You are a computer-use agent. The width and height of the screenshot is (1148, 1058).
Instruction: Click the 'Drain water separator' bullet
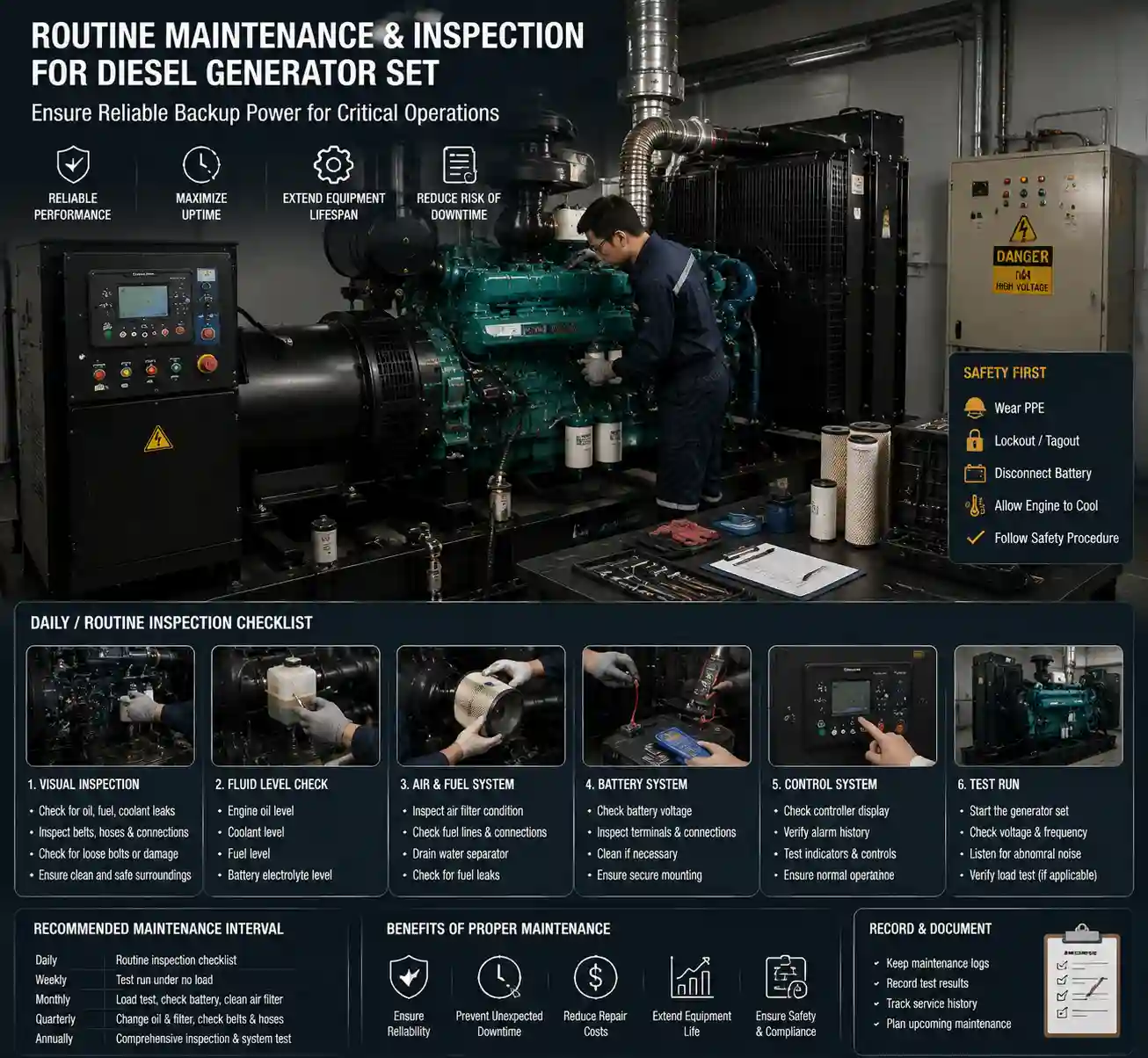coord(461,853)
